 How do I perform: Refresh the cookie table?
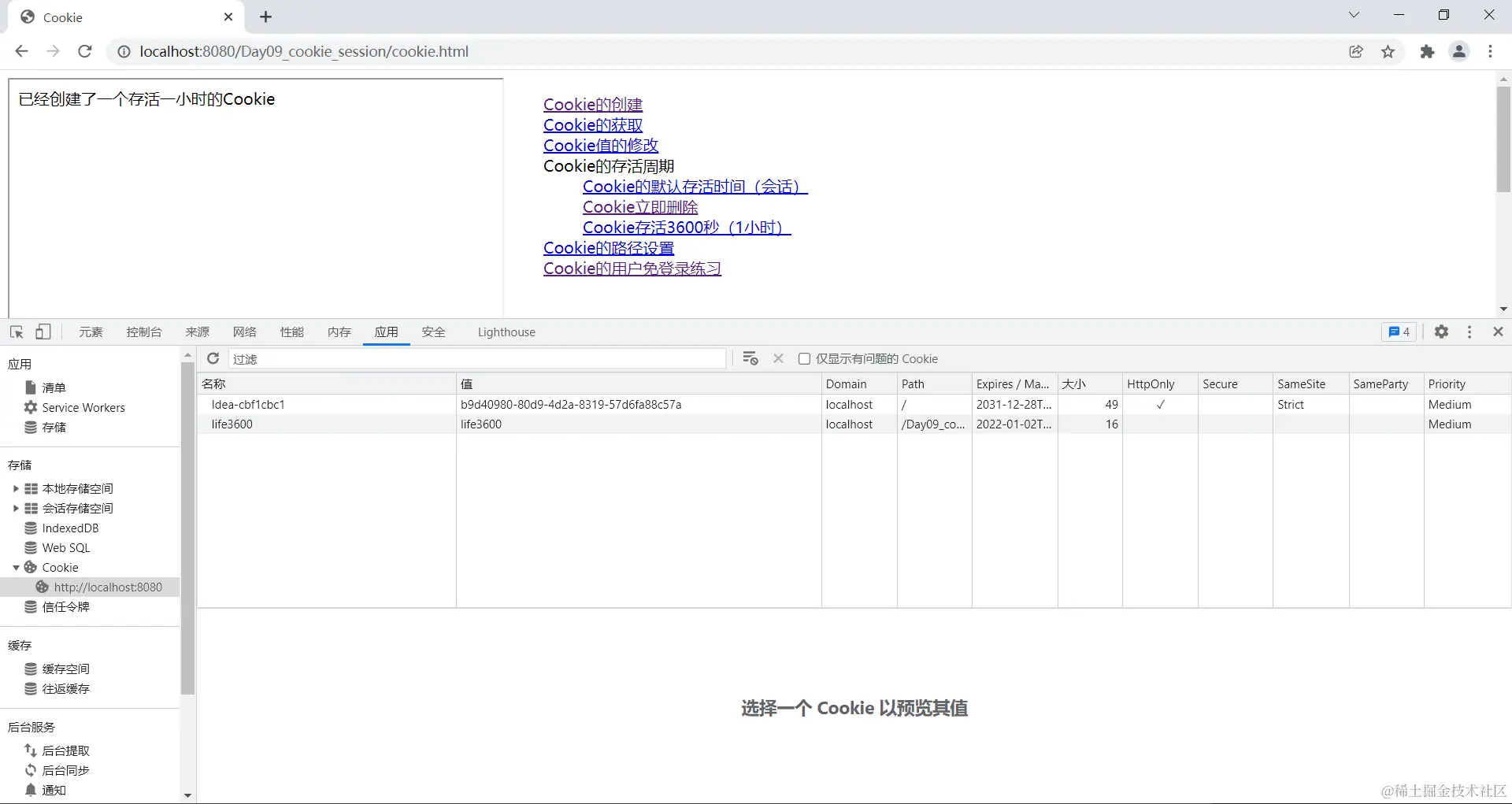click(213, 358)
